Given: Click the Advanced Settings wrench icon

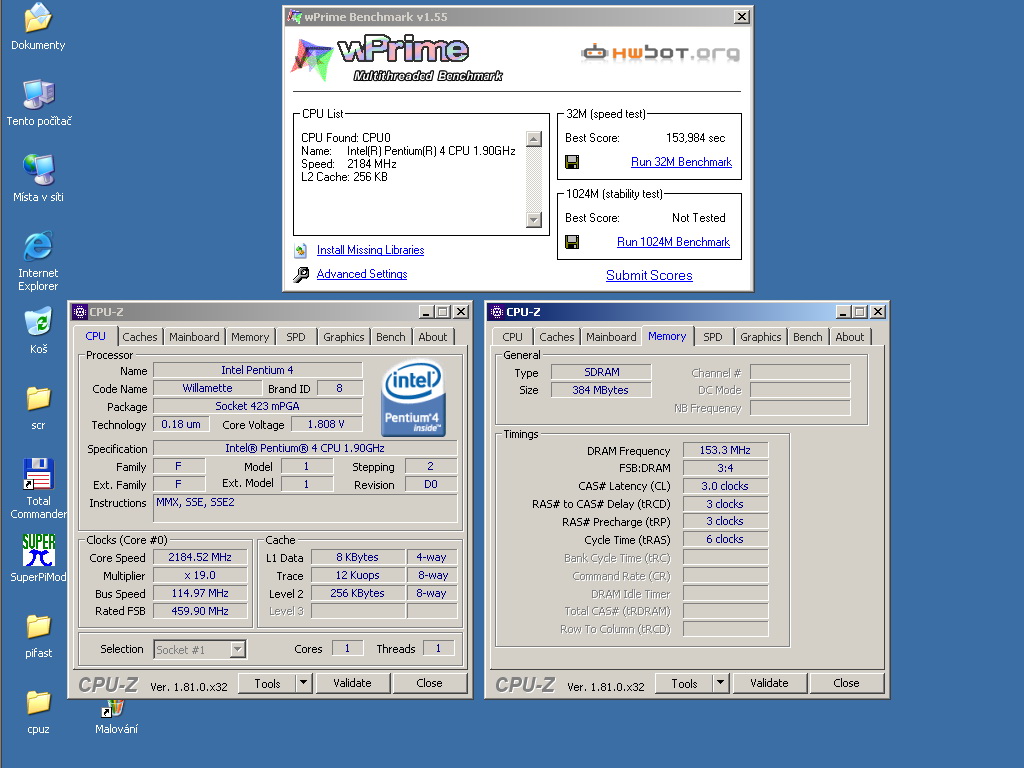Looking at the screenshot, I should point(301,274).
